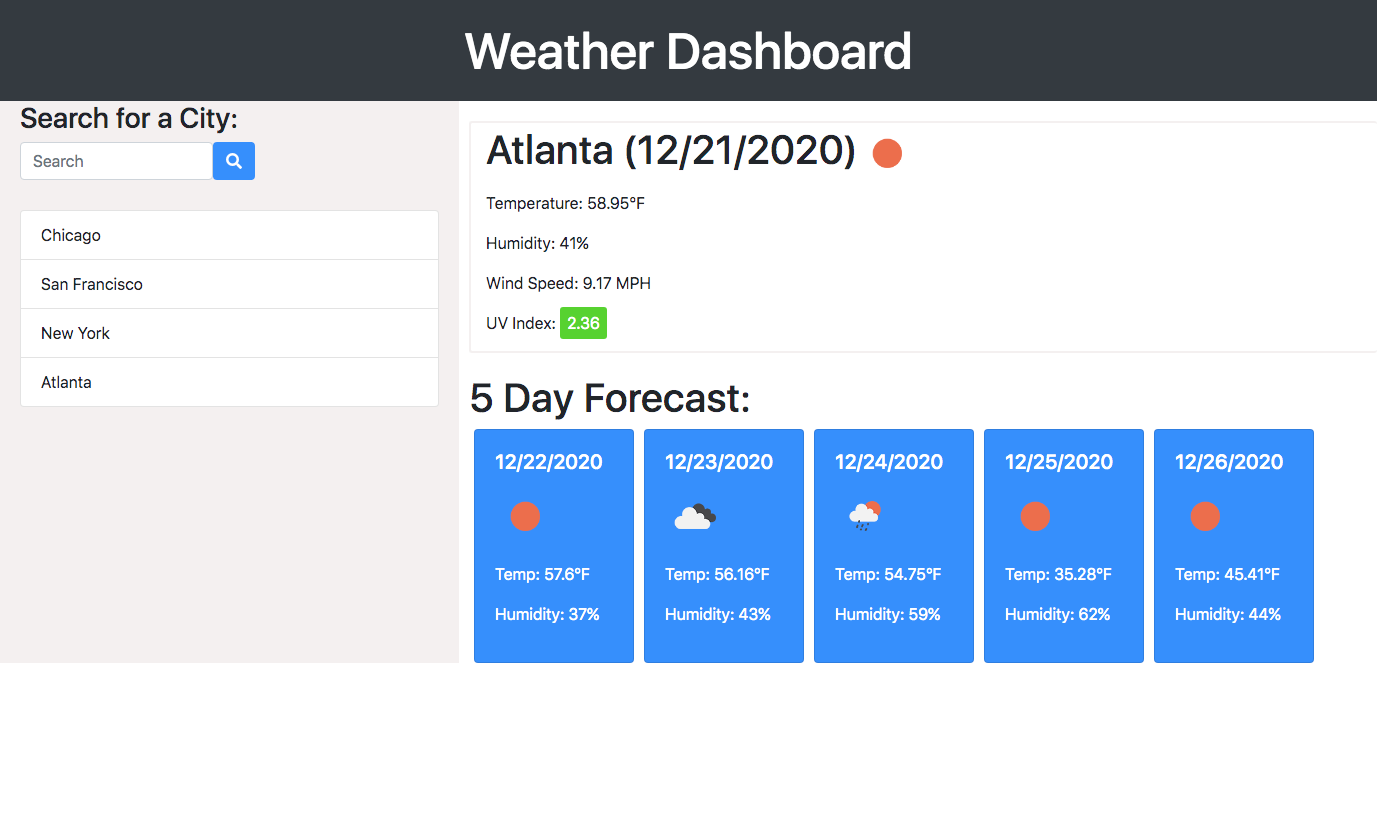This screenshot has width=1377, height=814.
Task: Click the Wind Speed 9.17 MPH text
Action: coord(568,283)
